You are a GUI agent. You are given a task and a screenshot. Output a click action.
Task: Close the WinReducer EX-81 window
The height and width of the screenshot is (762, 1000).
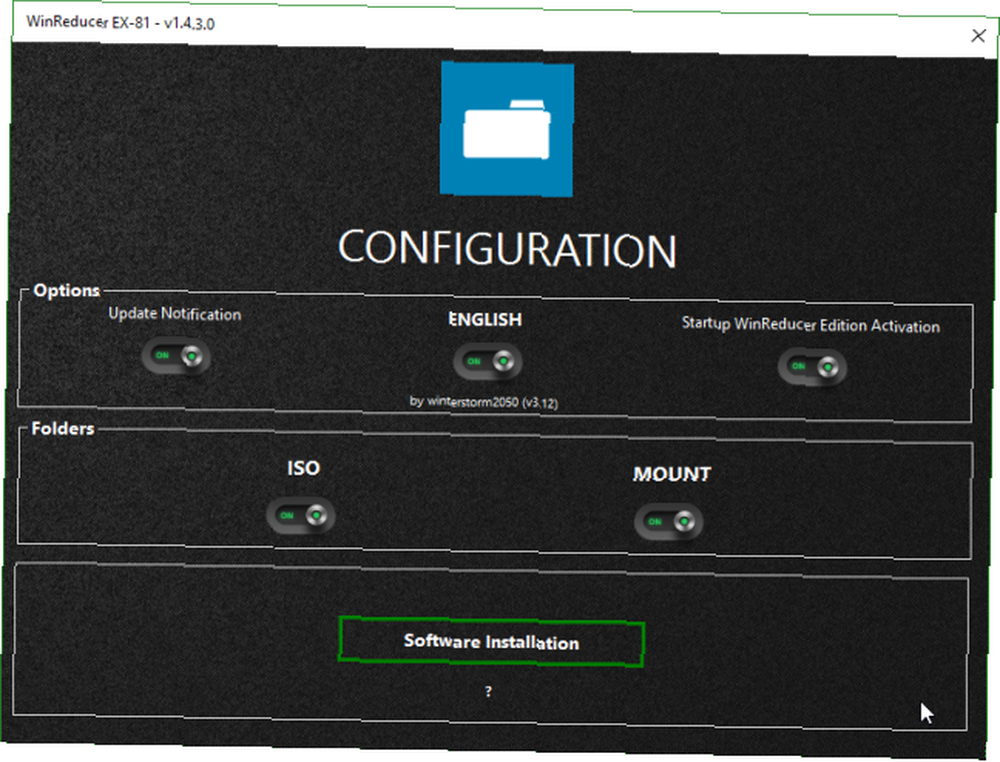coord(978,36)
